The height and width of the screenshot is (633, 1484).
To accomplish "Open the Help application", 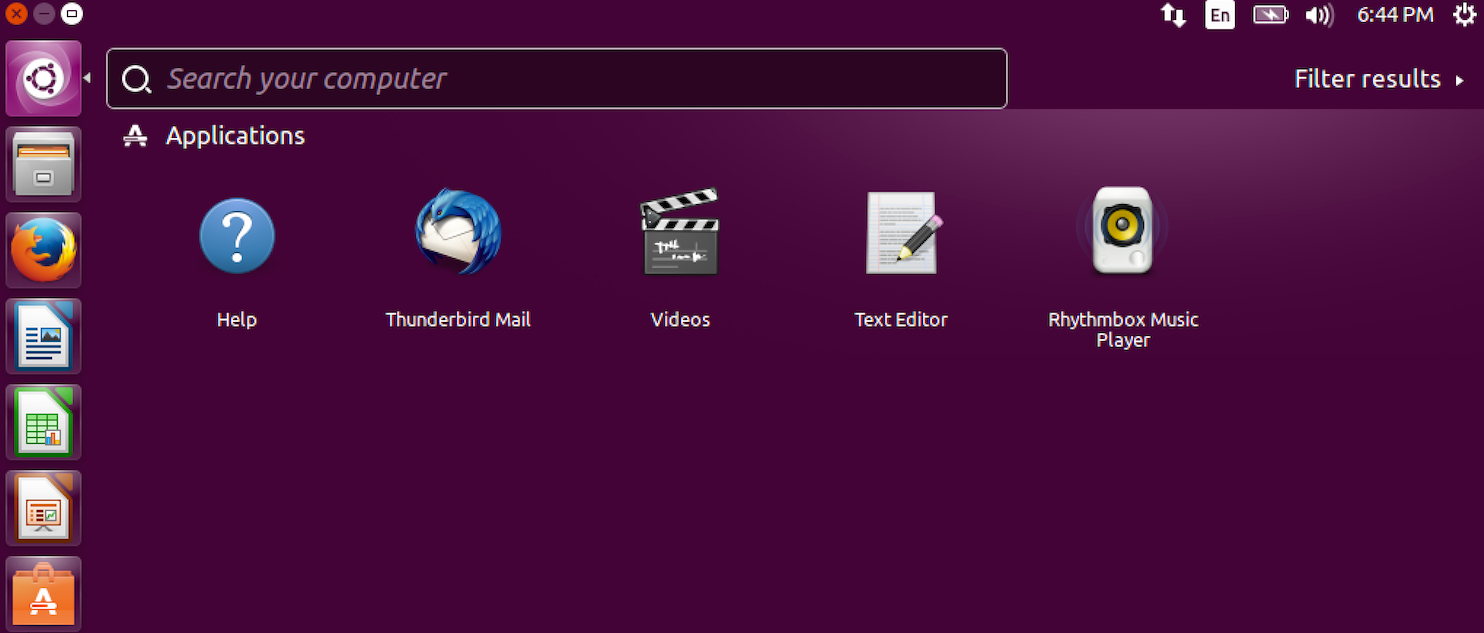I will (237, 236).
